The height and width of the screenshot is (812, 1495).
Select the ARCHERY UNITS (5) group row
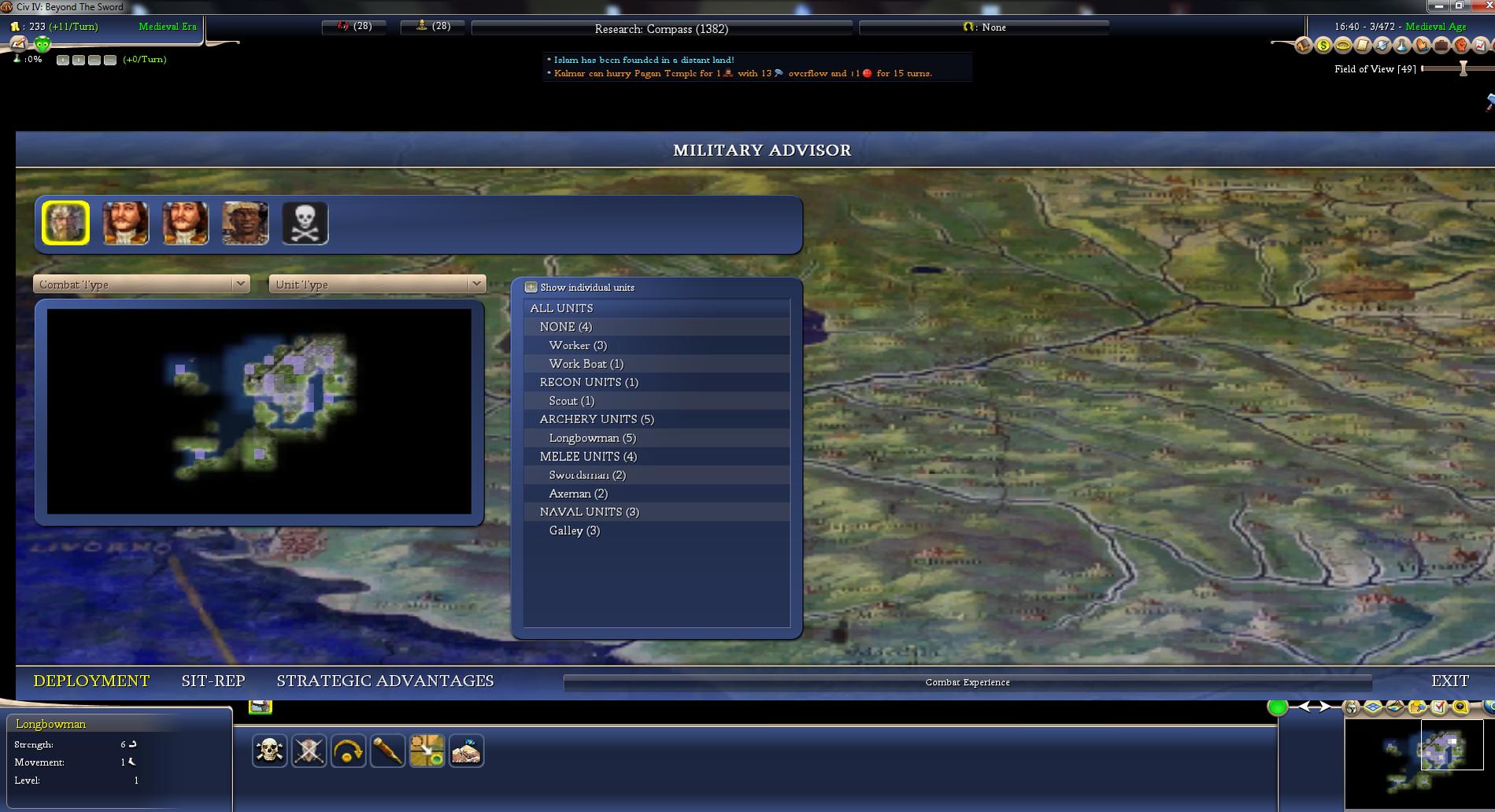click(x=657, y=419)
